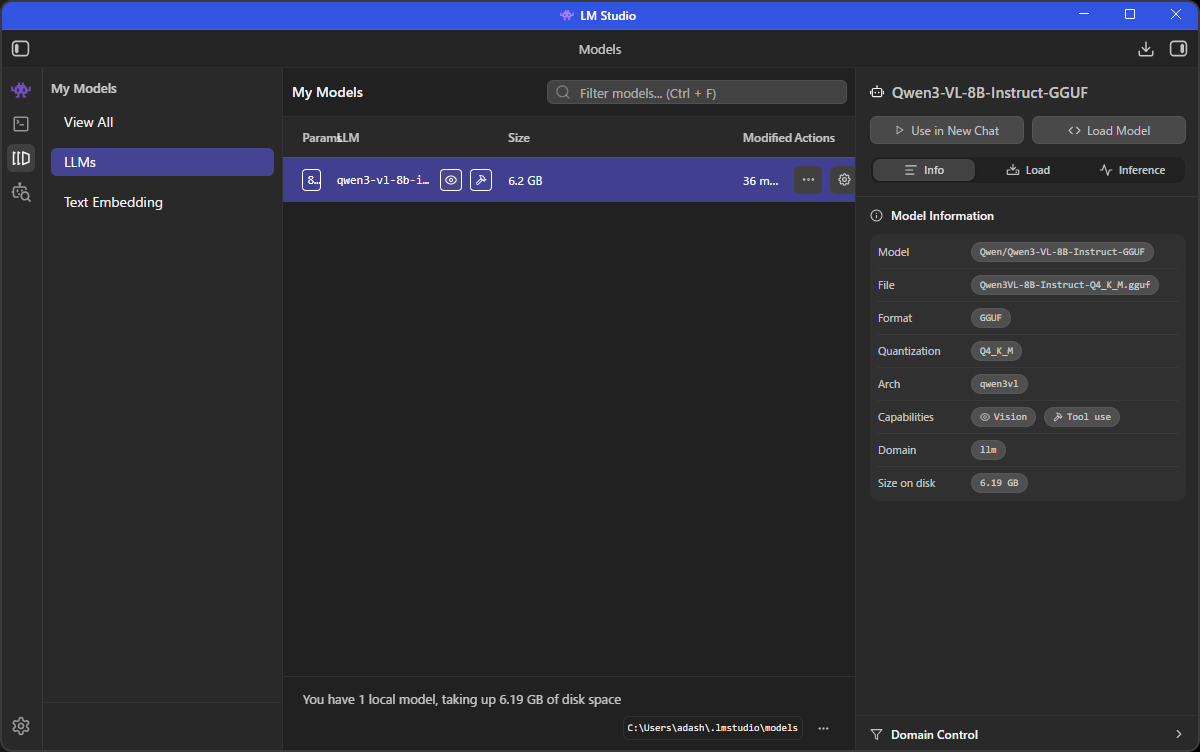The width and height of the screenshot is (1200, 752).
Task: Open the Chat section robot icon
Action: (21, 90)
